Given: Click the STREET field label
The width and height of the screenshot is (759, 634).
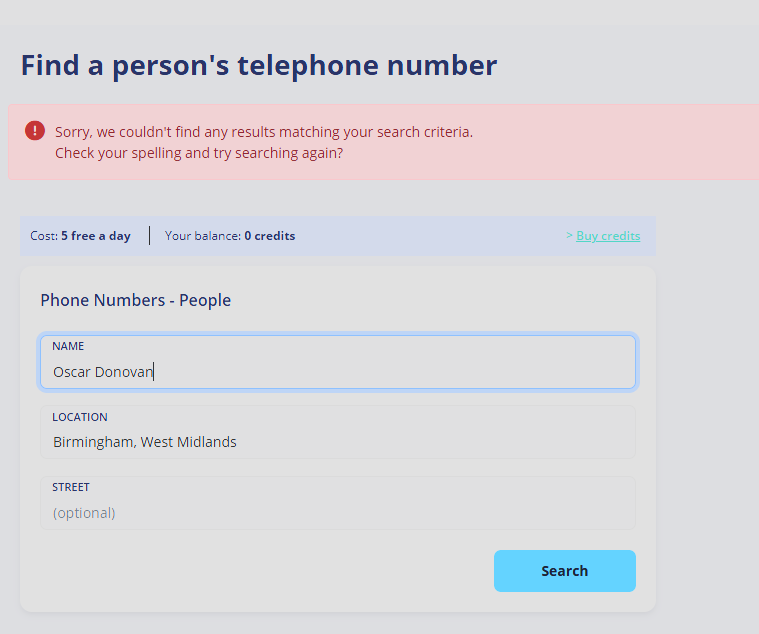Looking at the screenshot, I should click(x=71, y=487).
